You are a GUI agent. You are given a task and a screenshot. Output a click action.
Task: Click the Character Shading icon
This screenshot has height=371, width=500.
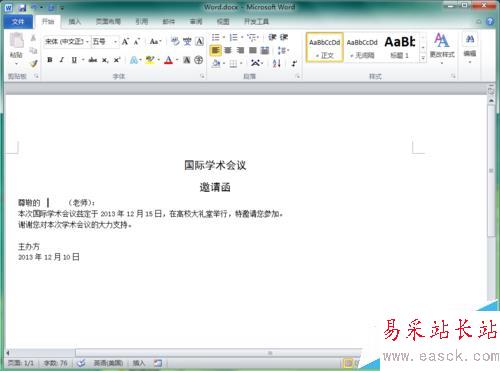tap(187, 60)
